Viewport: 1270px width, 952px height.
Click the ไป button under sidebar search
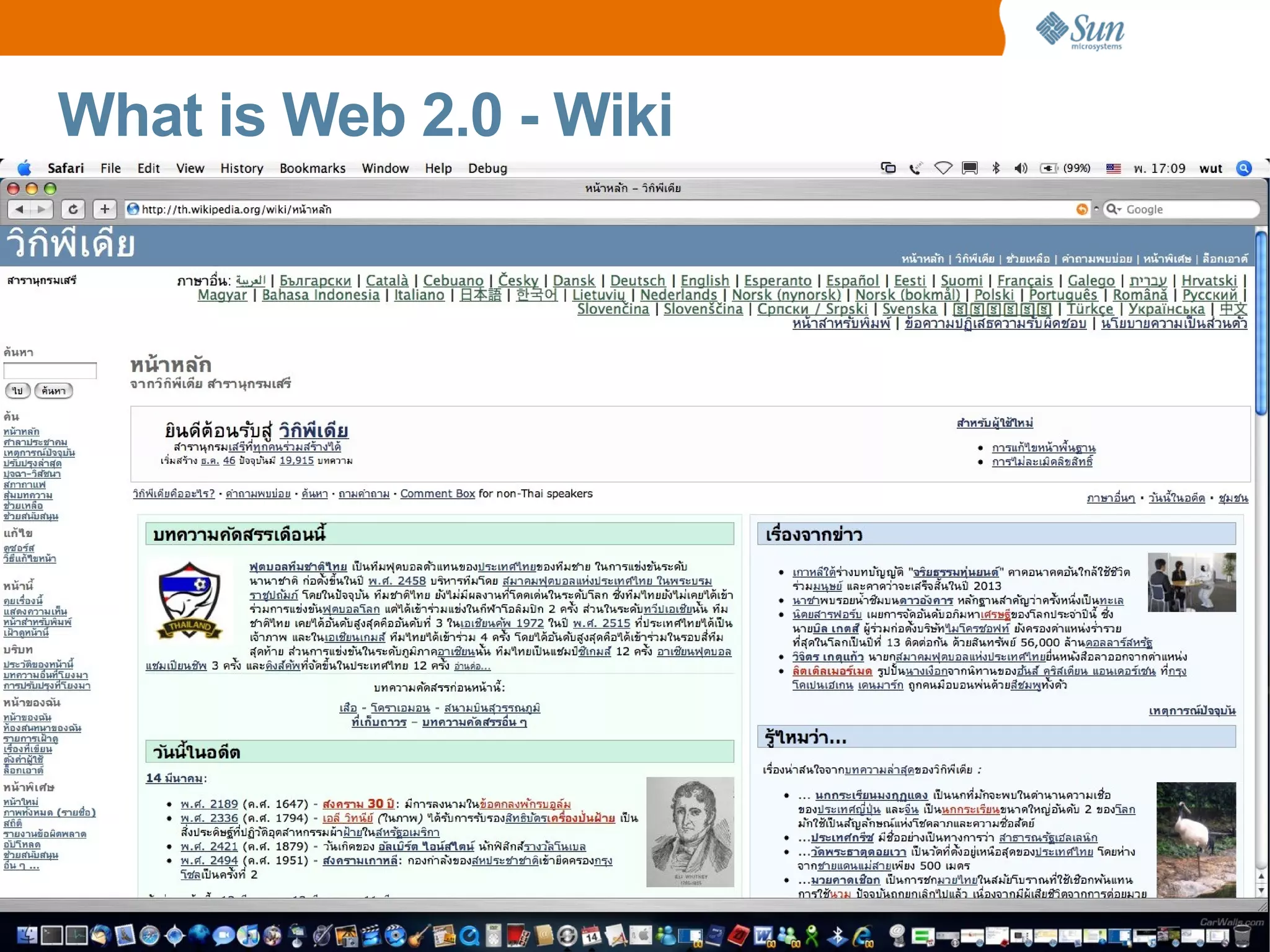click(17, 391)
